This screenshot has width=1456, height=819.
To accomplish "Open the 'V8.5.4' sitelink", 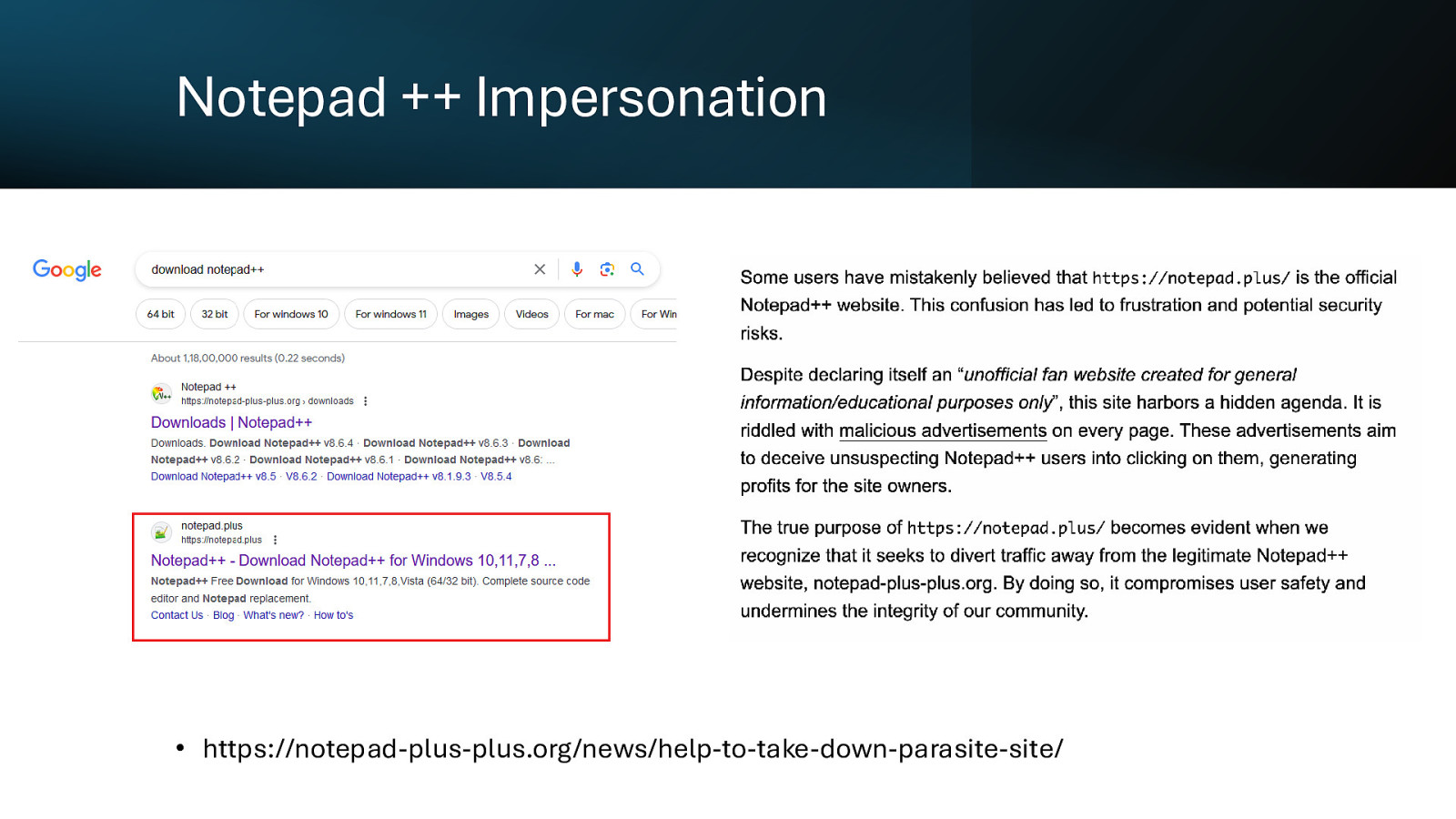I will 496,477.
